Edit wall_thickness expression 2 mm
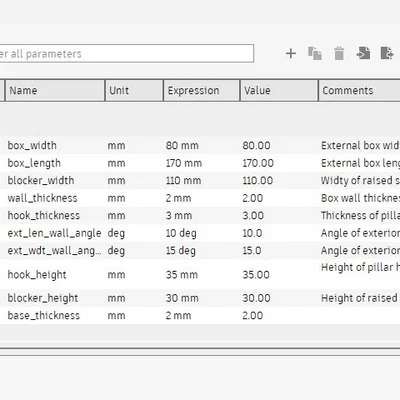 click(x=178, y=198)
